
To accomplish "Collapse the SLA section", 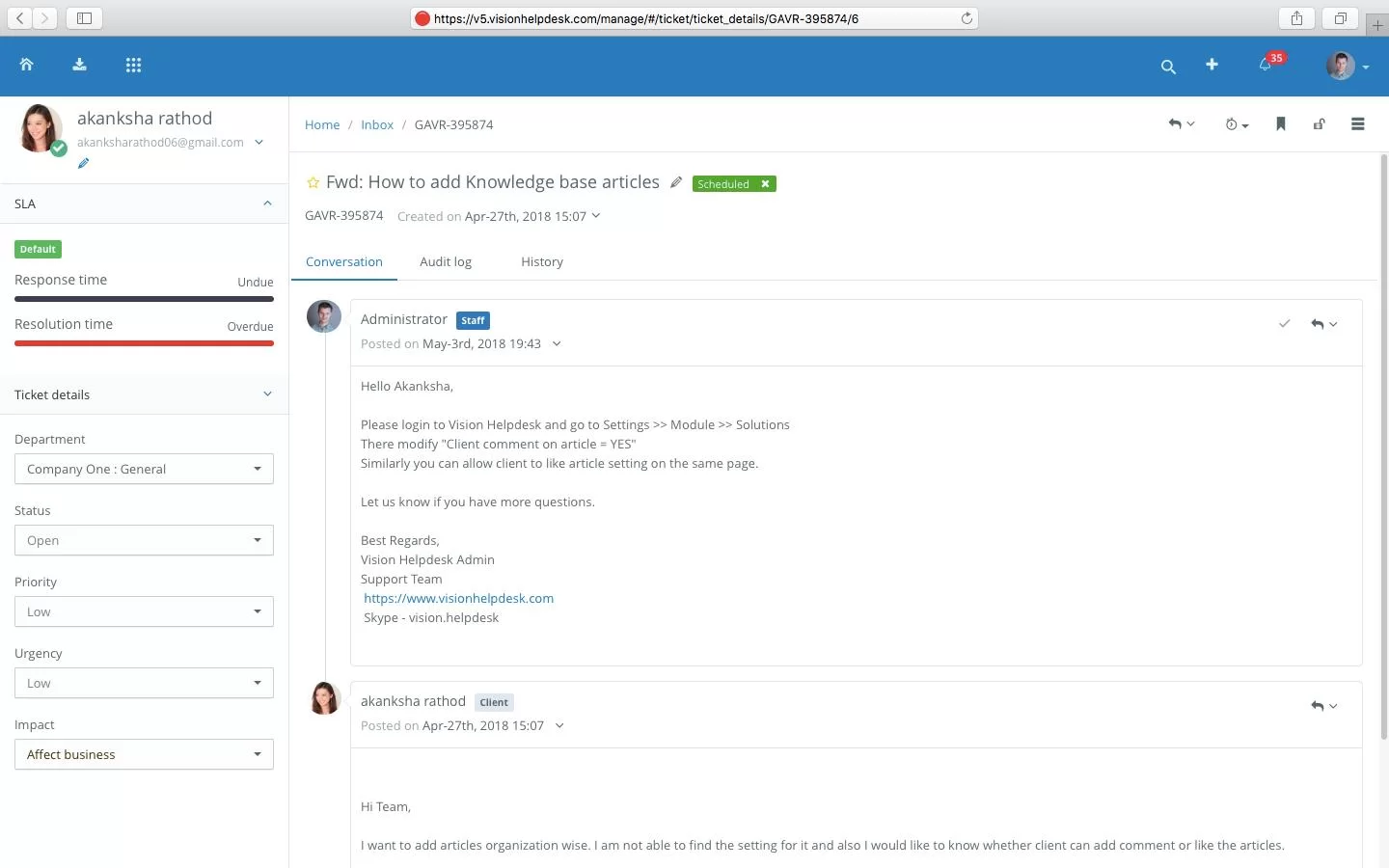I will pos(267,203).
